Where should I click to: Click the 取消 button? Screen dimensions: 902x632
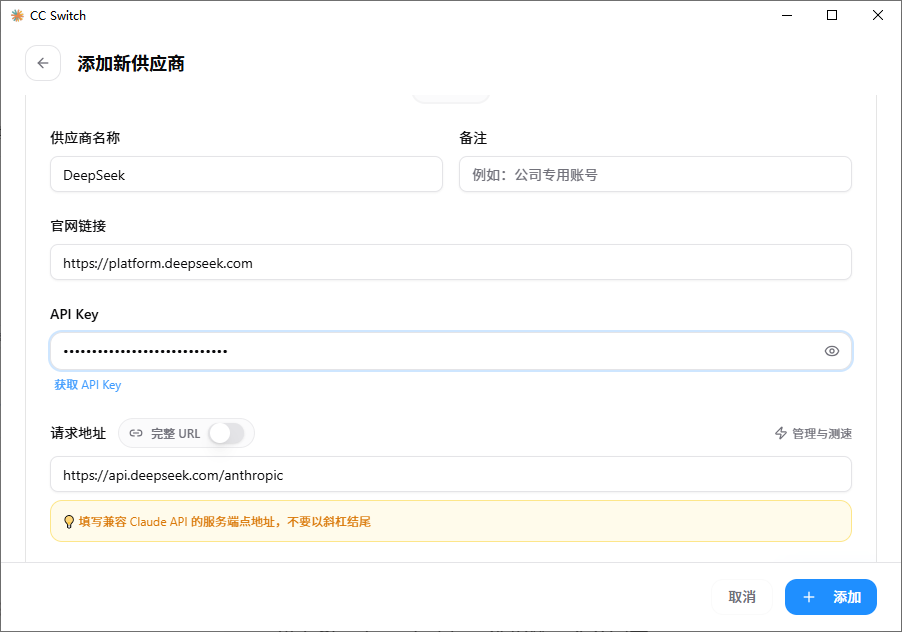742,597
